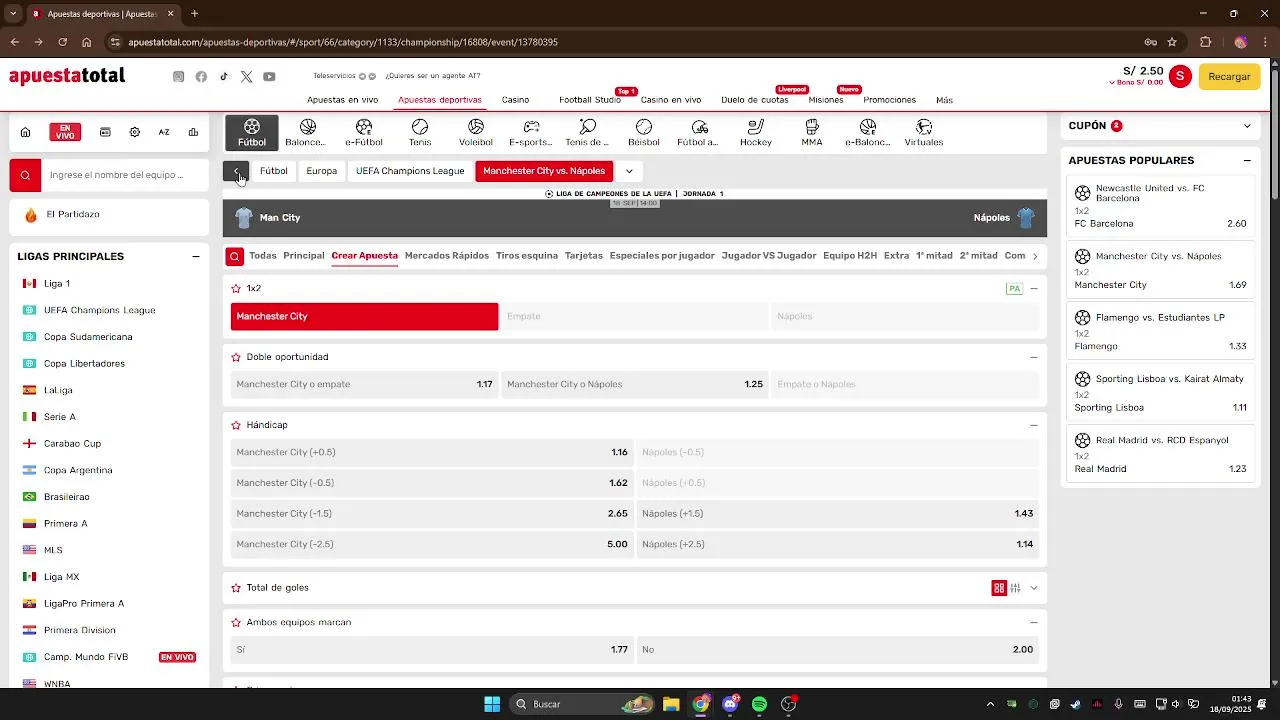Go back with the breadcrumb arrow

click(236, 171)
